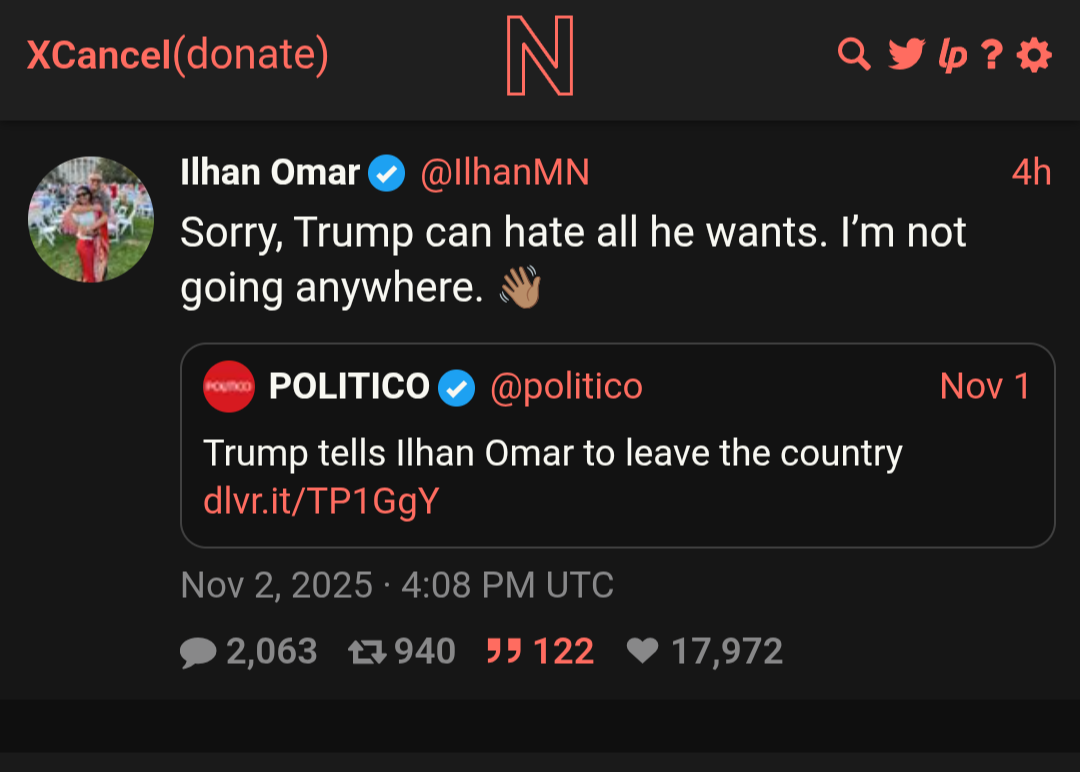Image resolution: width=1080 pixels, height=772 pixels.
Task: Click the Nitter N logo
Action: [x=540, y=56]
